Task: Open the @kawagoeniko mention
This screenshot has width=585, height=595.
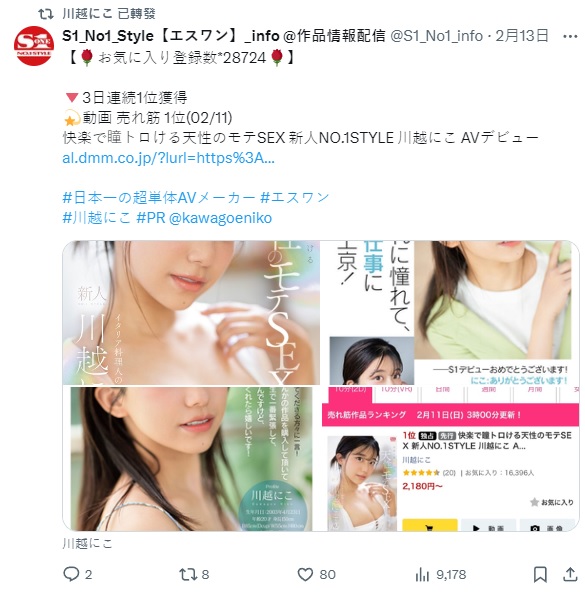Action: [x=220, y=218]
